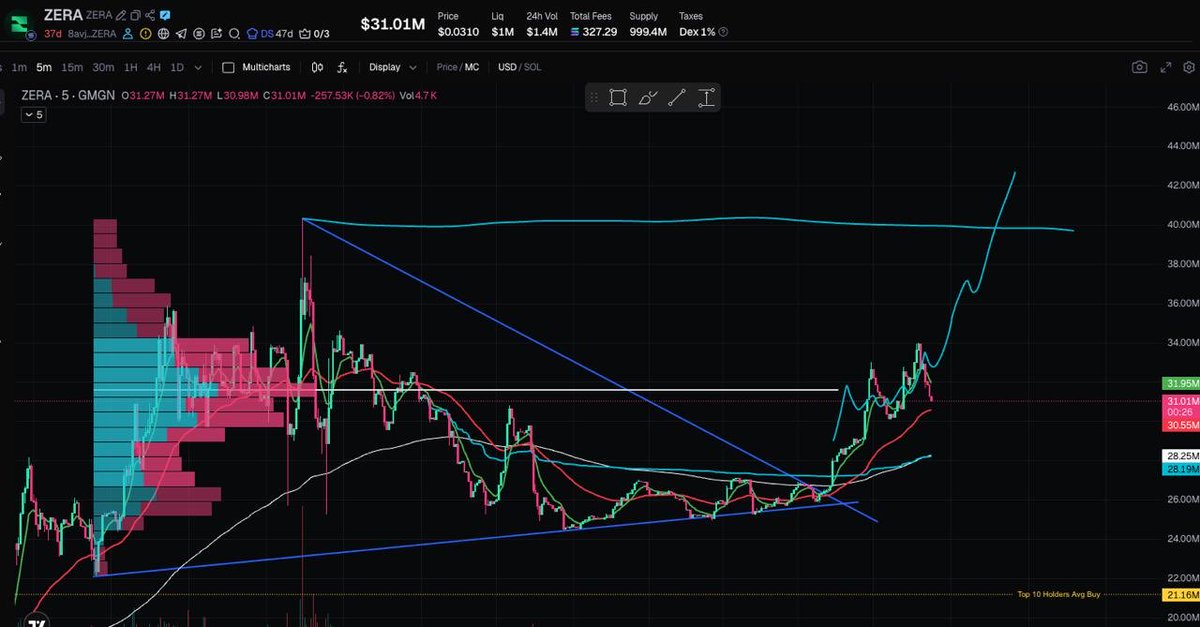
Task: Open the website globe icon
Action: click(163, 34)
